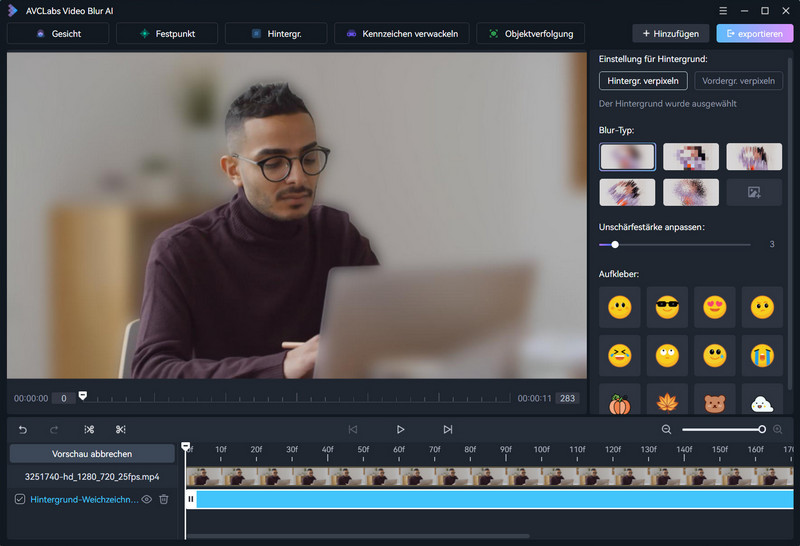Screen dimensions: 800x546
Task: Add a custom image blur type icon
Action: point(754,192)
